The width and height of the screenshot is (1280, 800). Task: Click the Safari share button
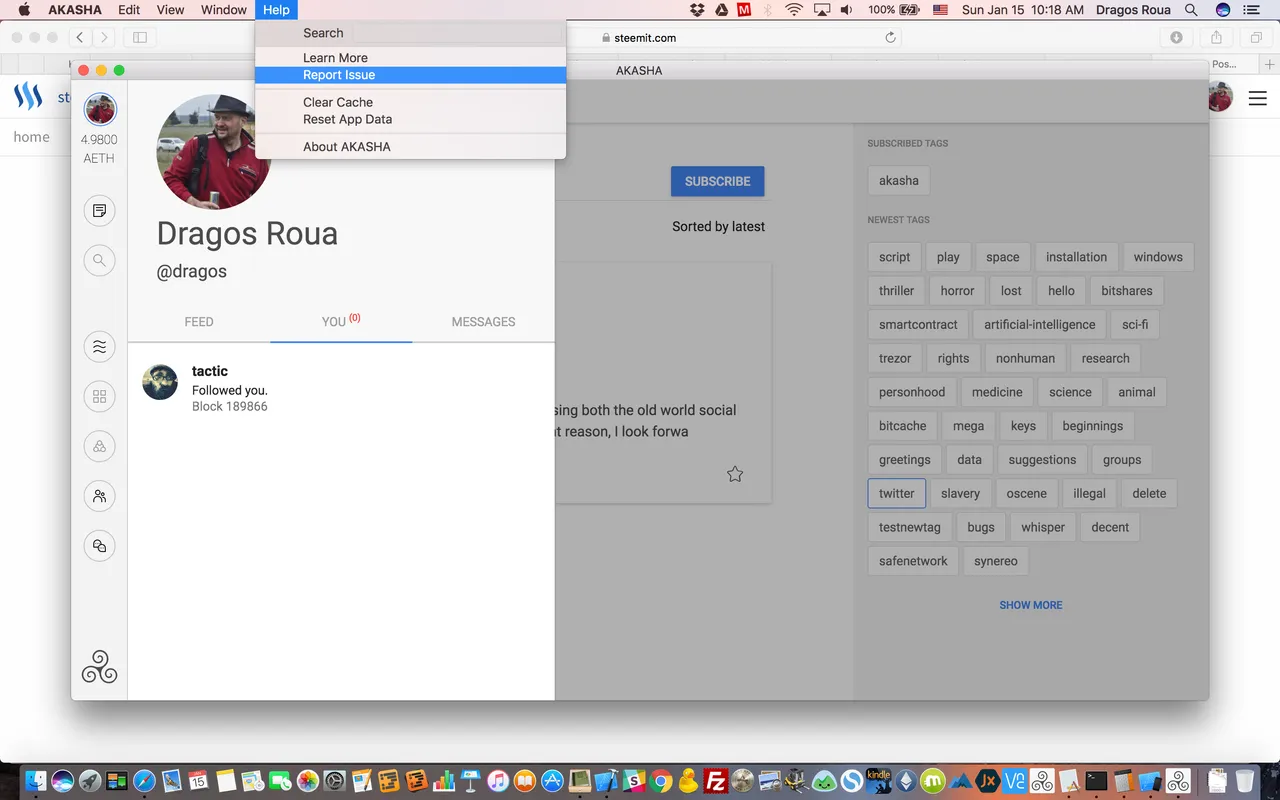point(1216,38)
